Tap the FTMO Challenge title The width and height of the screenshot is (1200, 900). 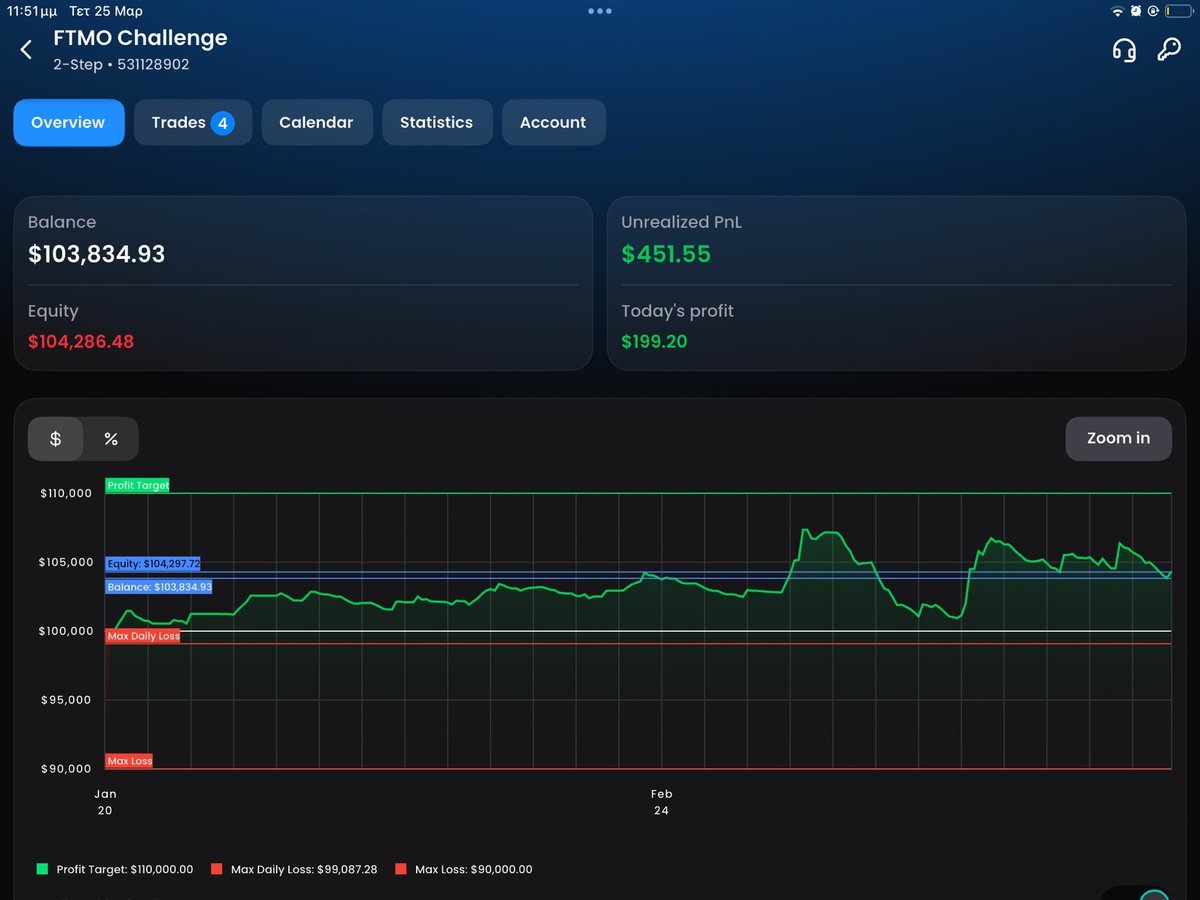[140, 38]
